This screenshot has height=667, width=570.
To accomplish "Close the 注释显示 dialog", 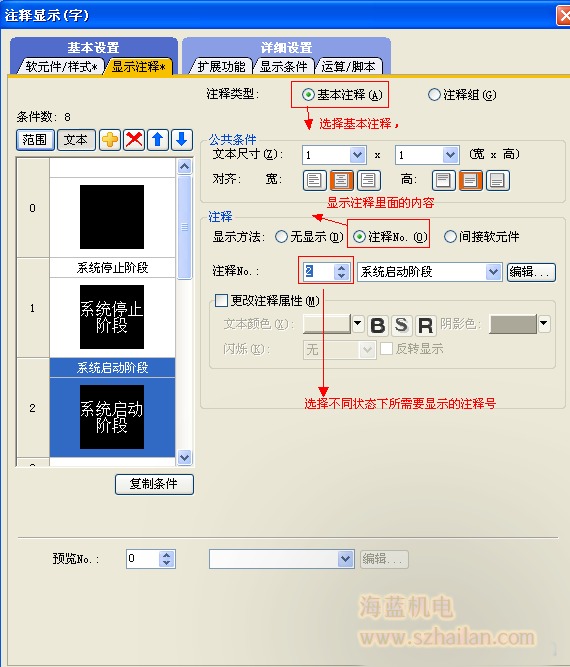I will pos(564,16).
